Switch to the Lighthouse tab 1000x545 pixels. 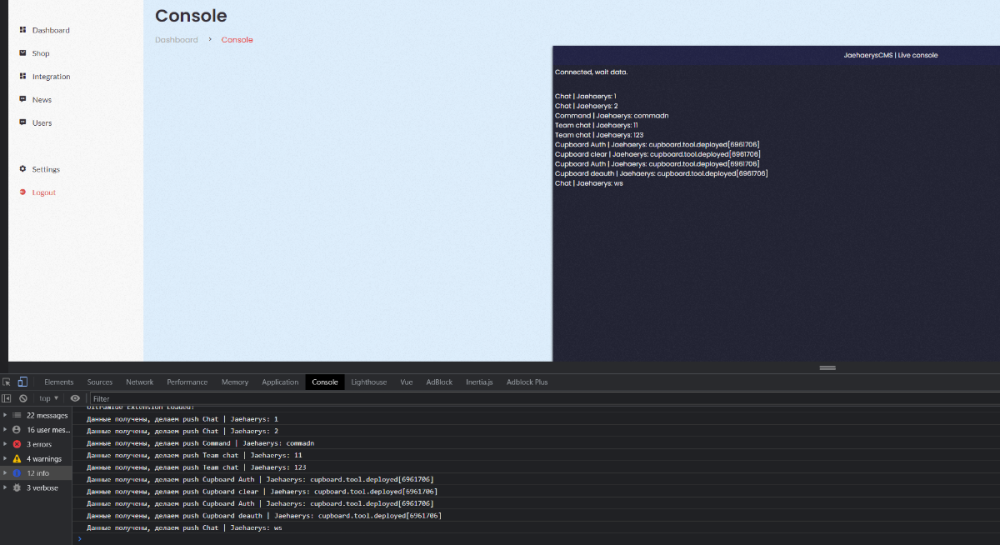click(369, 382)
